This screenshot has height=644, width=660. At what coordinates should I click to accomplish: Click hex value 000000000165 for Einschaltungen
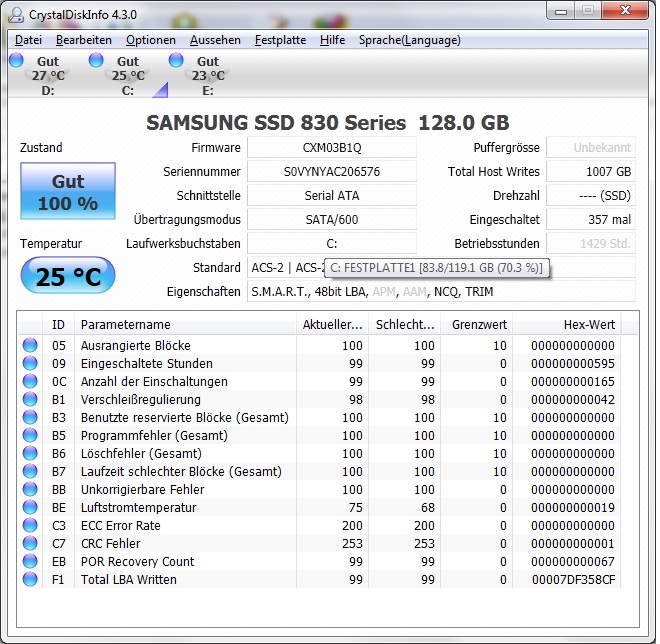pyautogui.click(x=573, y=382)
